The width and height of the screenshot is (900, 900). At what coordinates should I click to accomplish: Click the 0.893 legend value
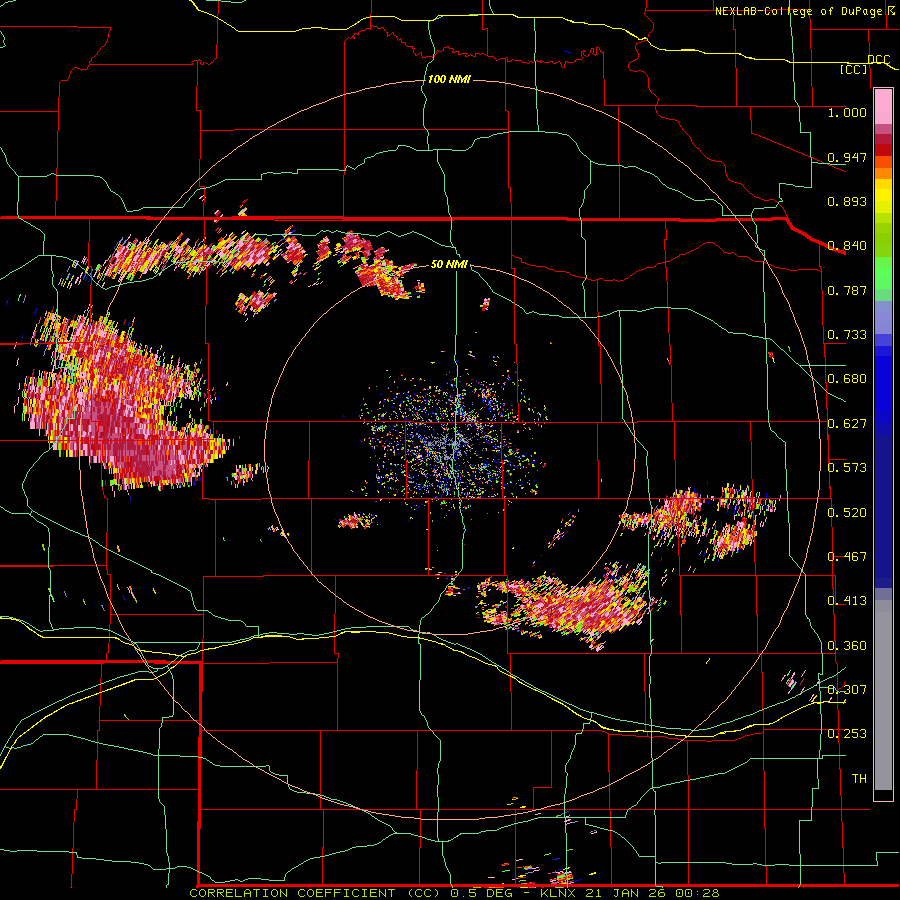pyautogui.click(x=847, y=201)
